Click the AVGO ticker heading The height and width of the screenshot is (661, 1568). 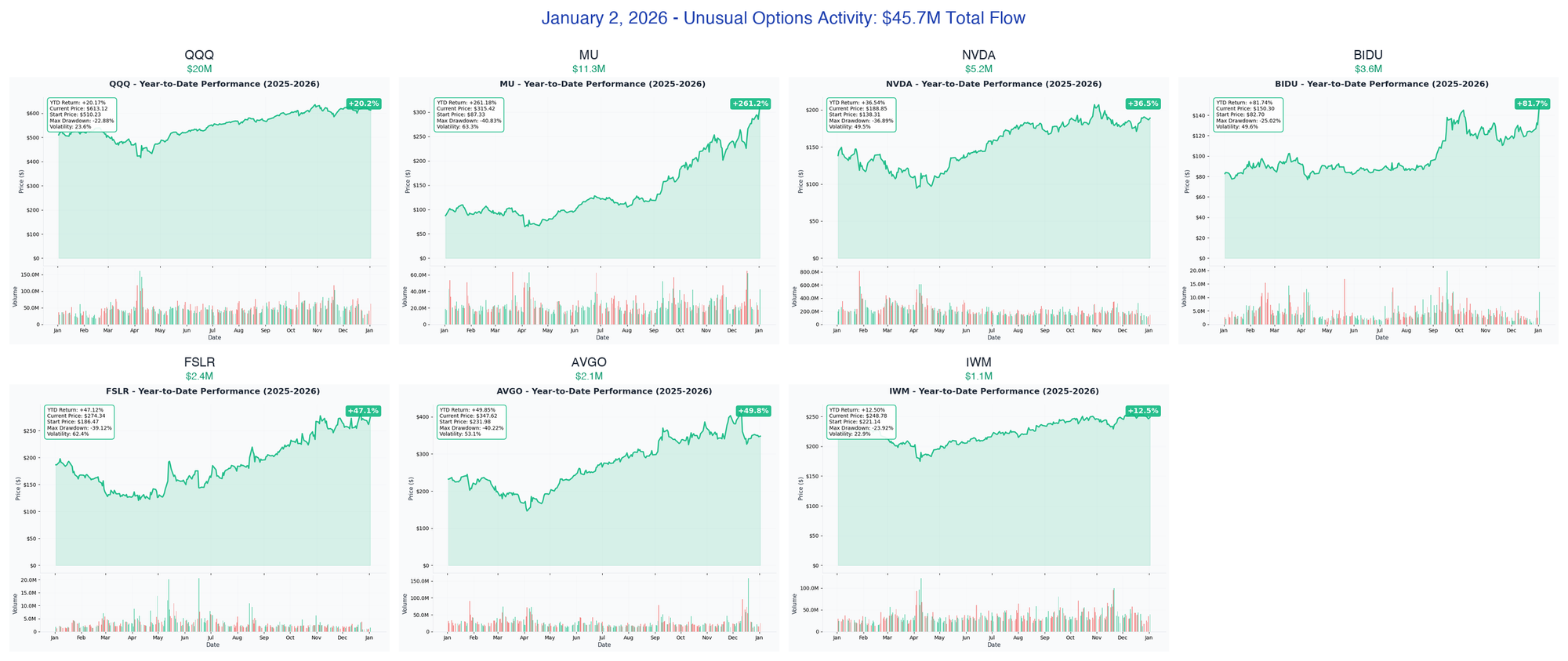(x=589, y=362)
